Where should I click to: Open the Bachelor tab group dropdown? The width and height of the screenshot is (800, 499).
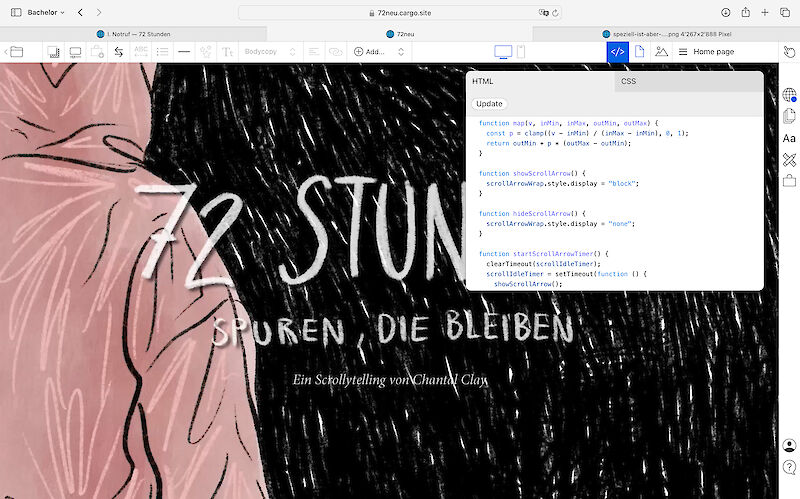click(x=46, y=12)
